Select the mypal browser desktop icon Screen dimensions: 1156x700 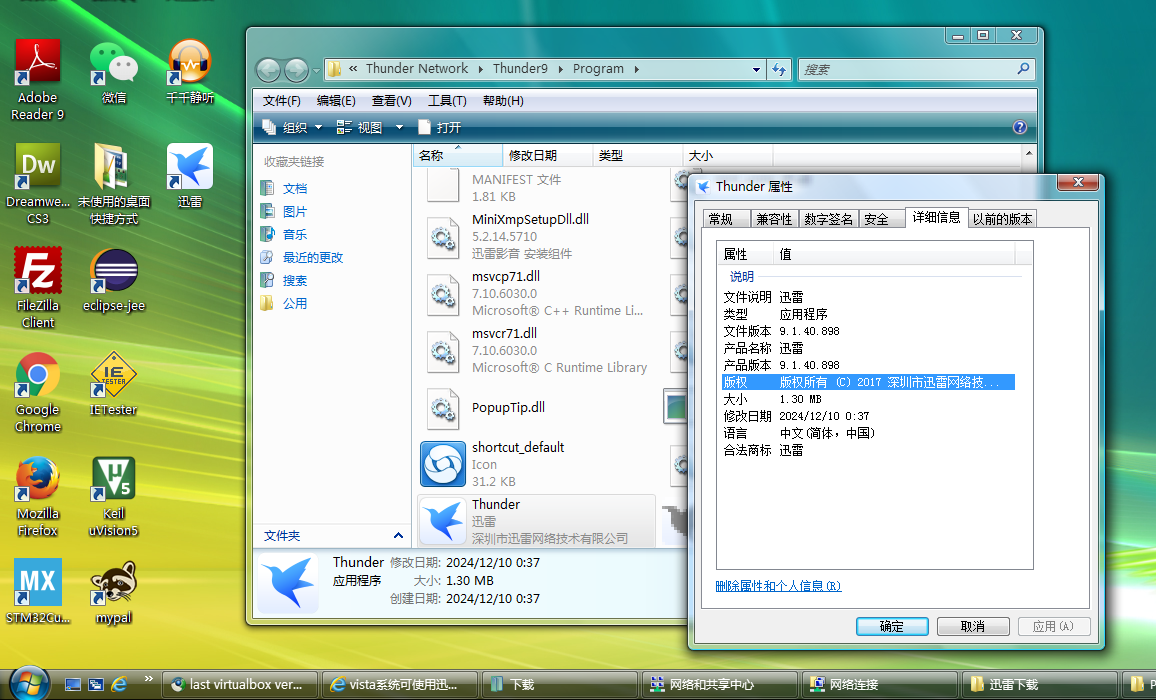pos(114,592)
